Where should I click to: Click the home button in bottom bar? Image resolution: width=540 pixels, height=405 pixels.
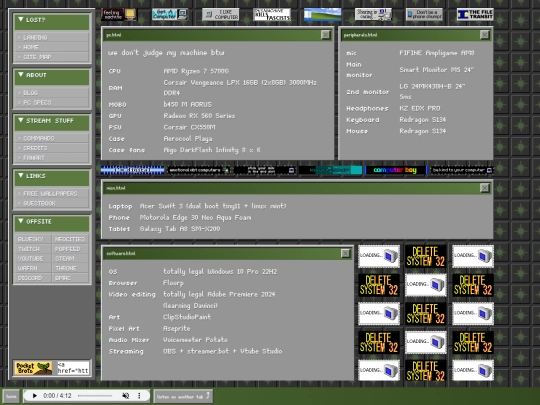[x=11, y=396]
